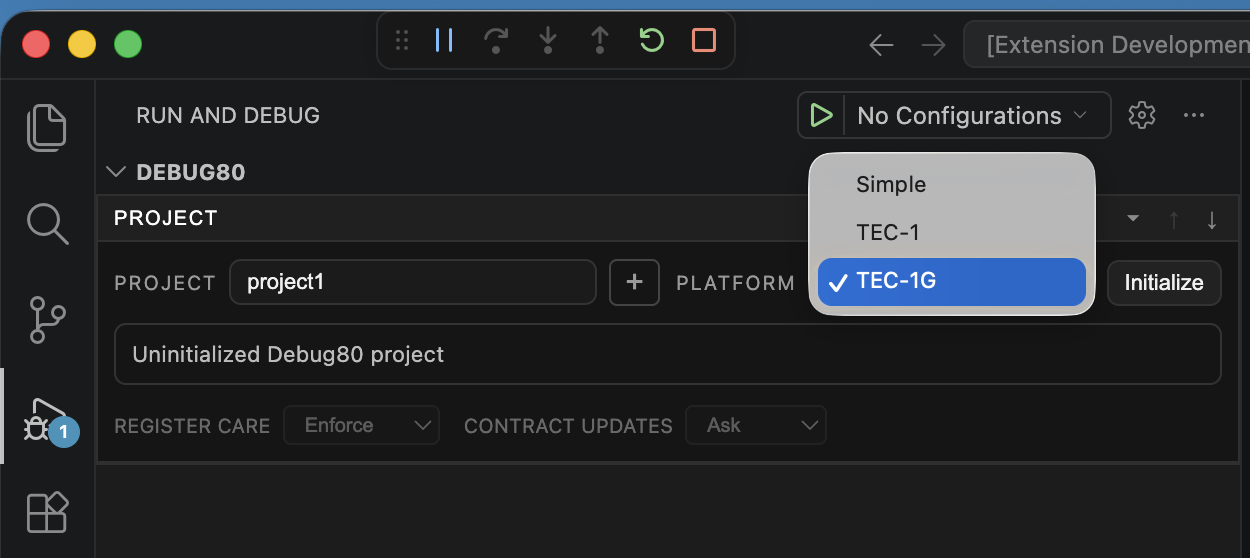The height and width of the screenshot is (558, 1250).
Task: Open Run and Debug more actions menu
Action: (x=1193, y=115)
